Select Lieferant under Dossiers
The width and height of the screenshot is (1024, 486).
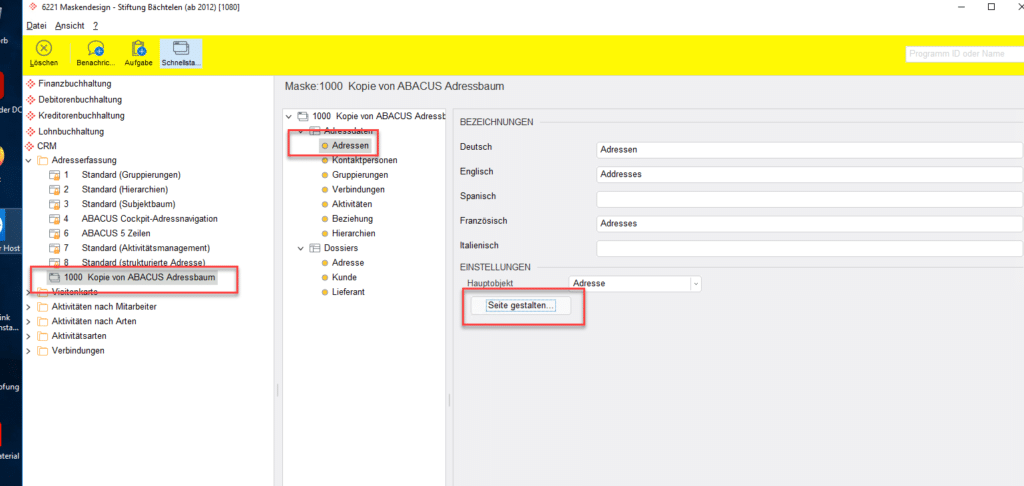point(350,291)
